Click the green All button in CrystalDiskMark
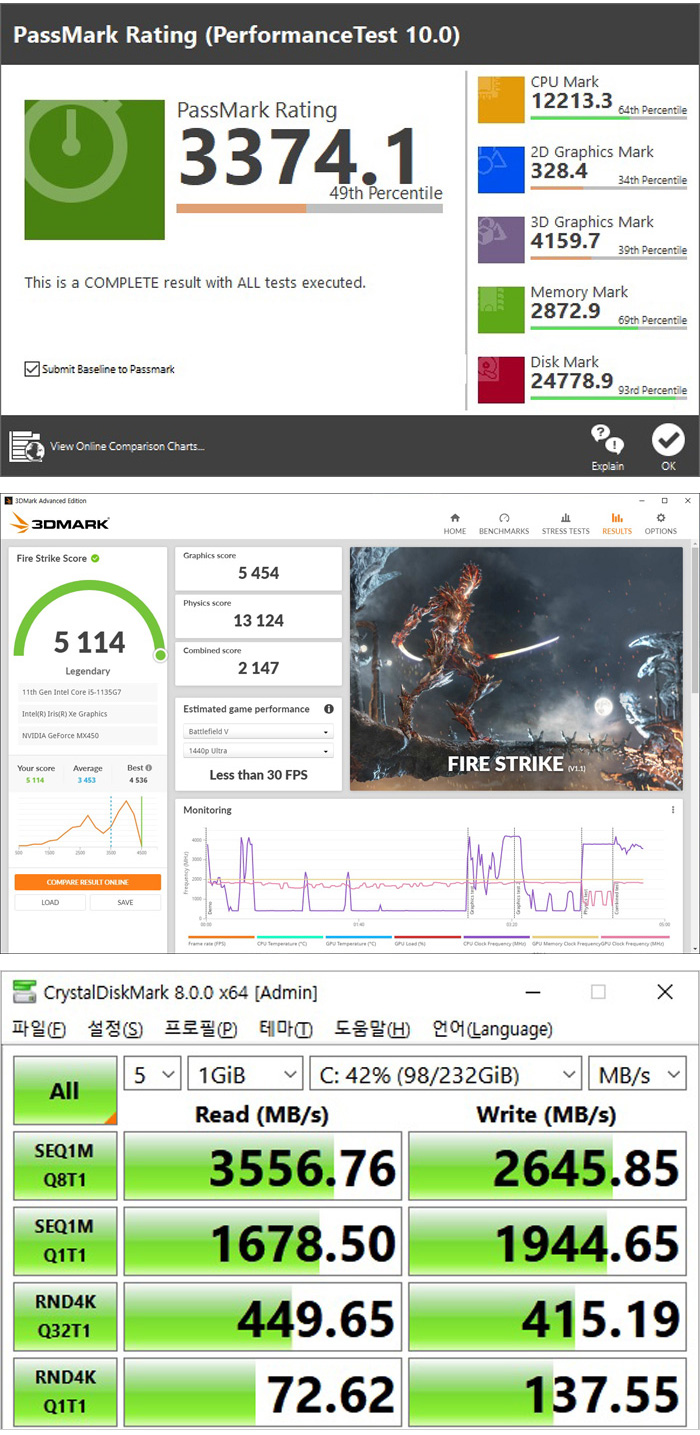 point(65,1090)
